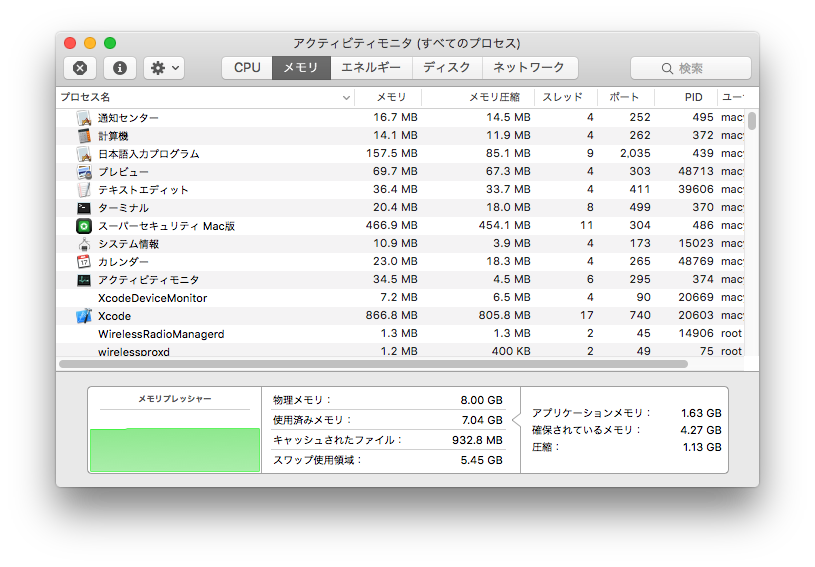This screenshot has height=567, width=815.
Task: Switch to the CPU tab
Action: pos(247,68)
